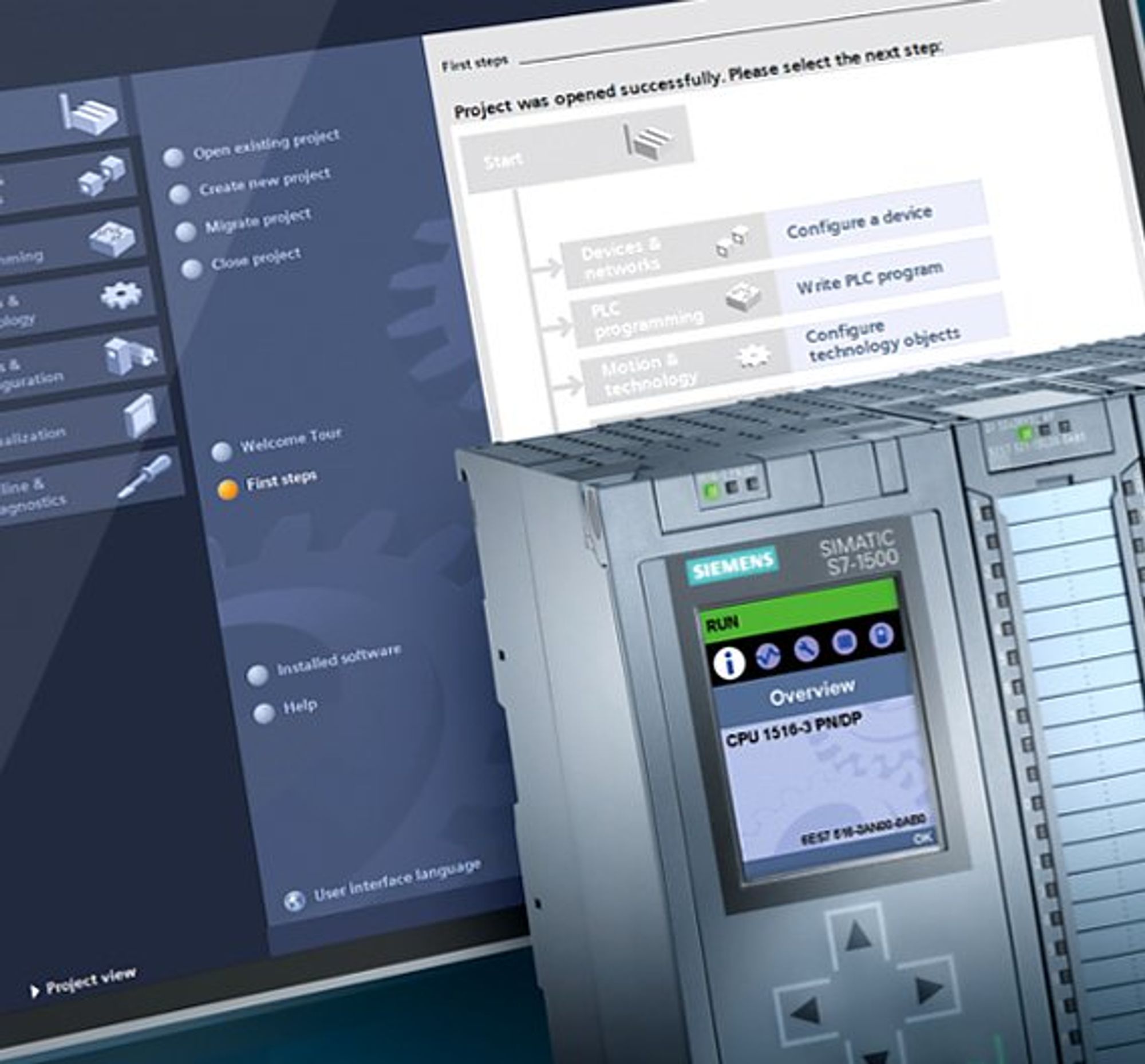Click the Start block in First steps
The height and width of the screenshot is (1064, 1145).
point(578,149)
